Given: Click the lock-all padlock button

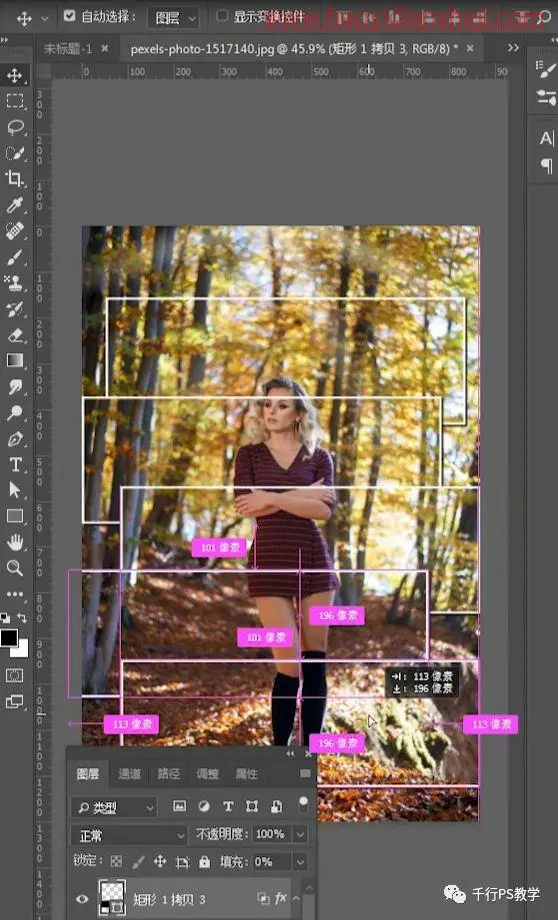Looking at the screenshot, I should point(204,861).
